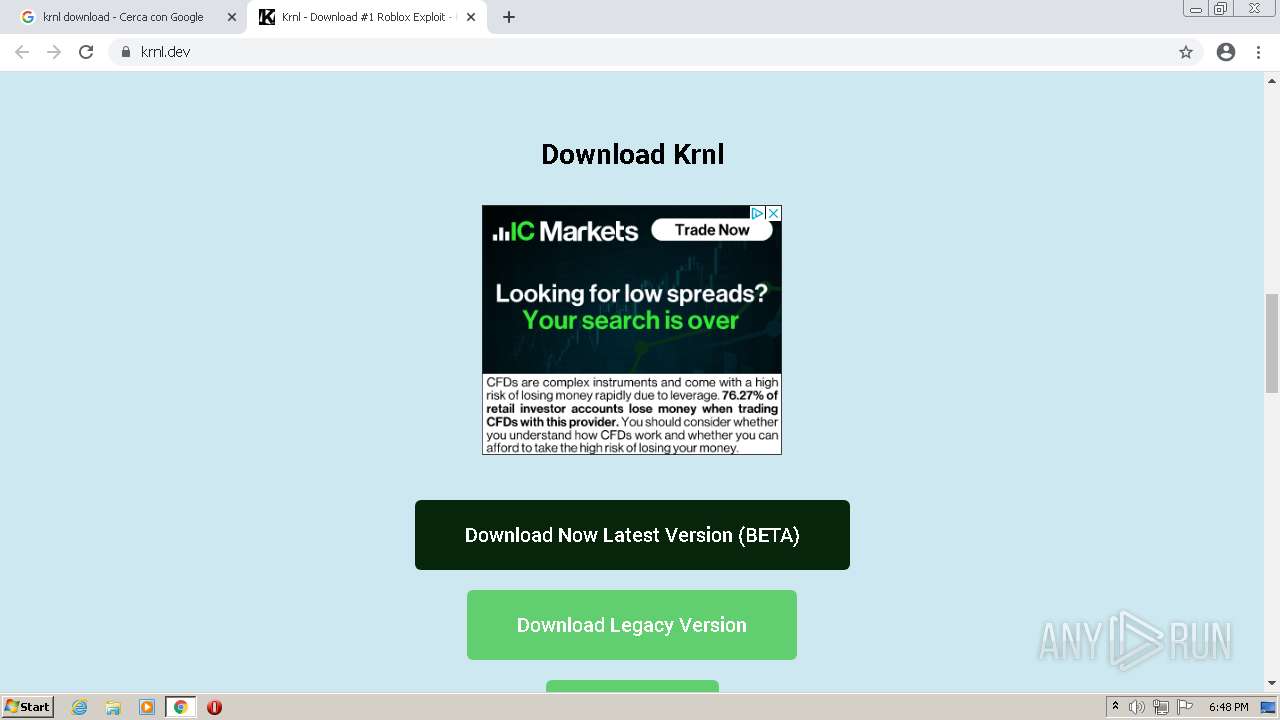1280x720 pixels.
Task: Restore down the Chrome window
Action: 1221,9
